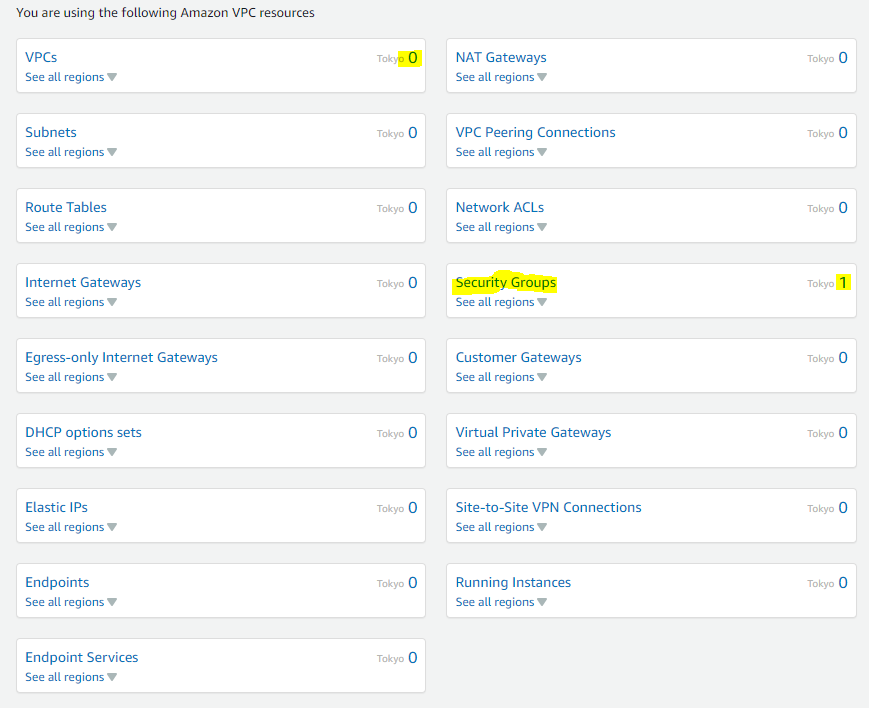The height and width of the screenshot is (708, 869).
Task: Open Site-to-Site VPN Connections link
Action: tap(548, 507)
